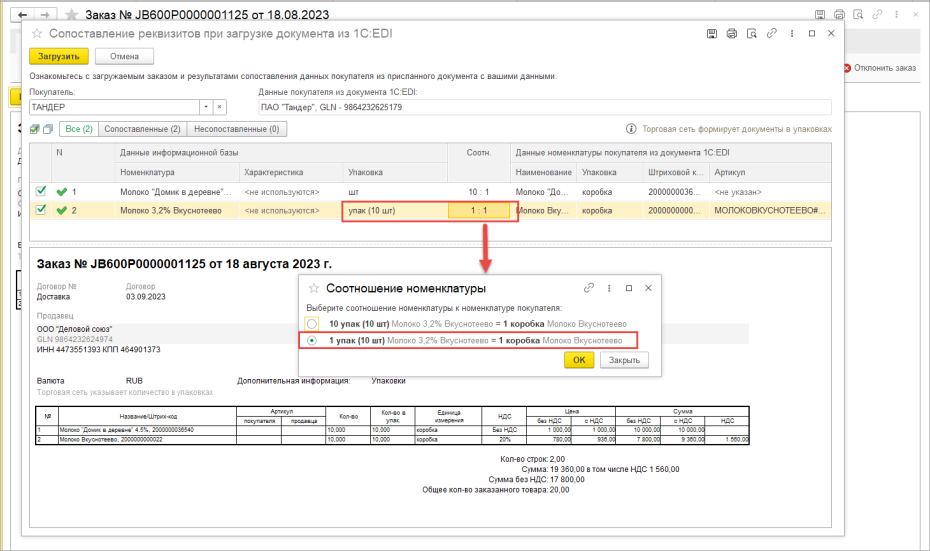This screenshot has height=551, width=930.
Task: Click the 1 : 1 ratio cell in row 2
Action: pyautogui.click(x=479, y=211)
